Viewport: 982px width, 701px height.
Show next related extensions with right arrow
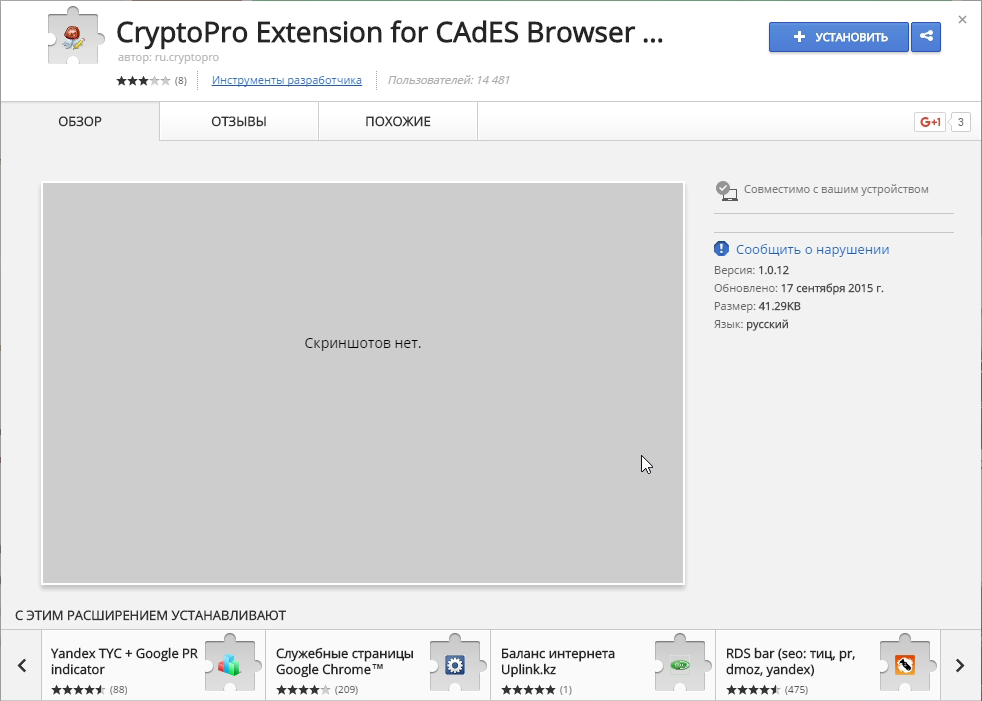(x=960, y=665)
